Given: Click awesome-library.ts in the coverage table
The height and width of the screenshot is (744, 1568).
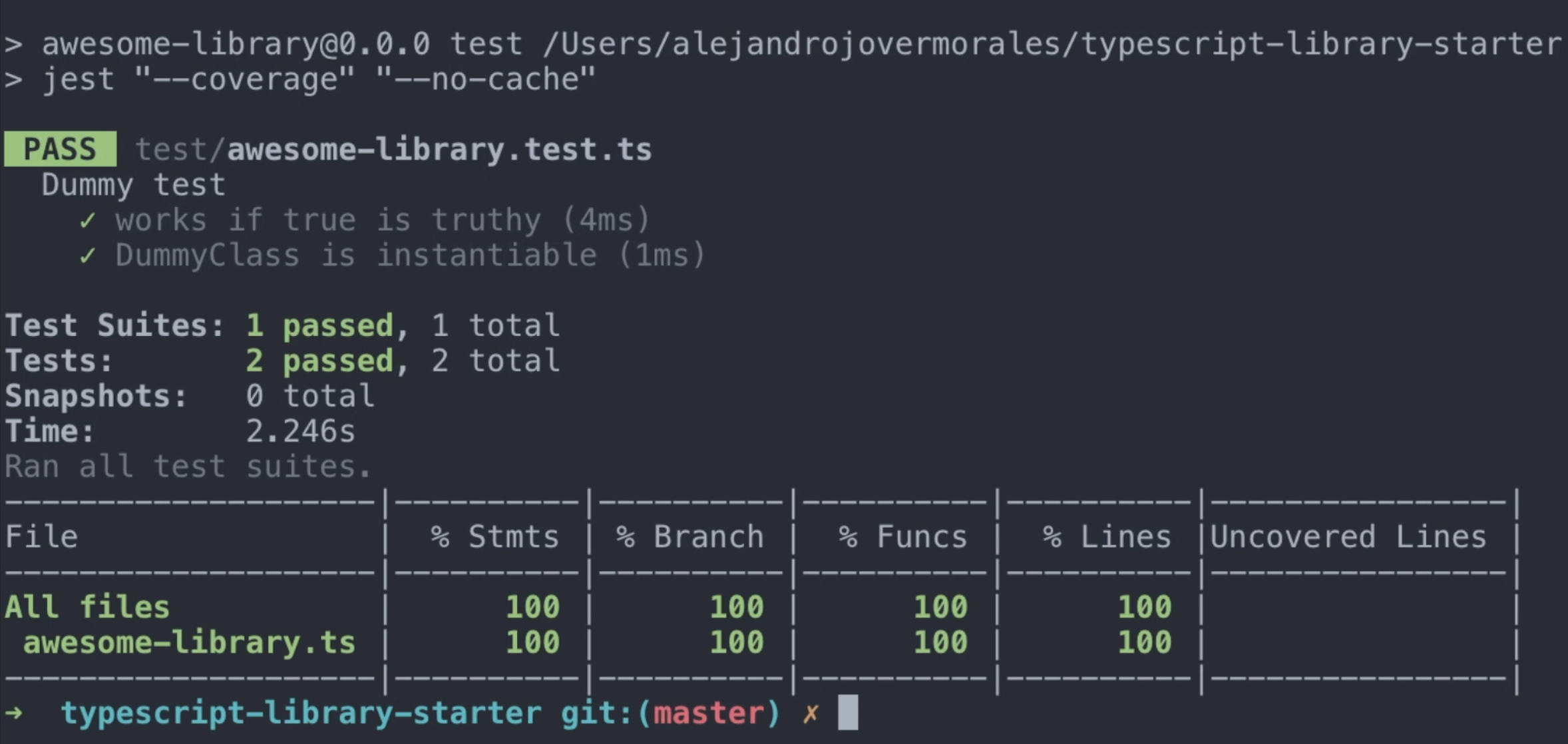Looking at the screenshot, I should [x=189, y=643].
